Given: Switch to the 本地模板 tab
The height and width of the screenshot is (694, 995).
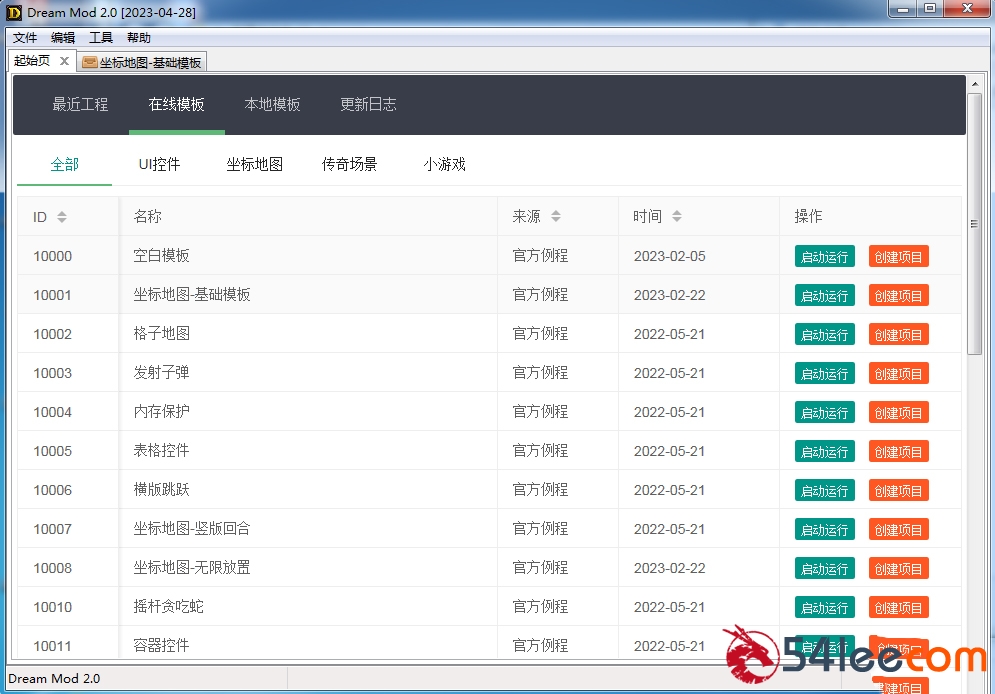Looking at the screenshot, I should coord(272,104).
